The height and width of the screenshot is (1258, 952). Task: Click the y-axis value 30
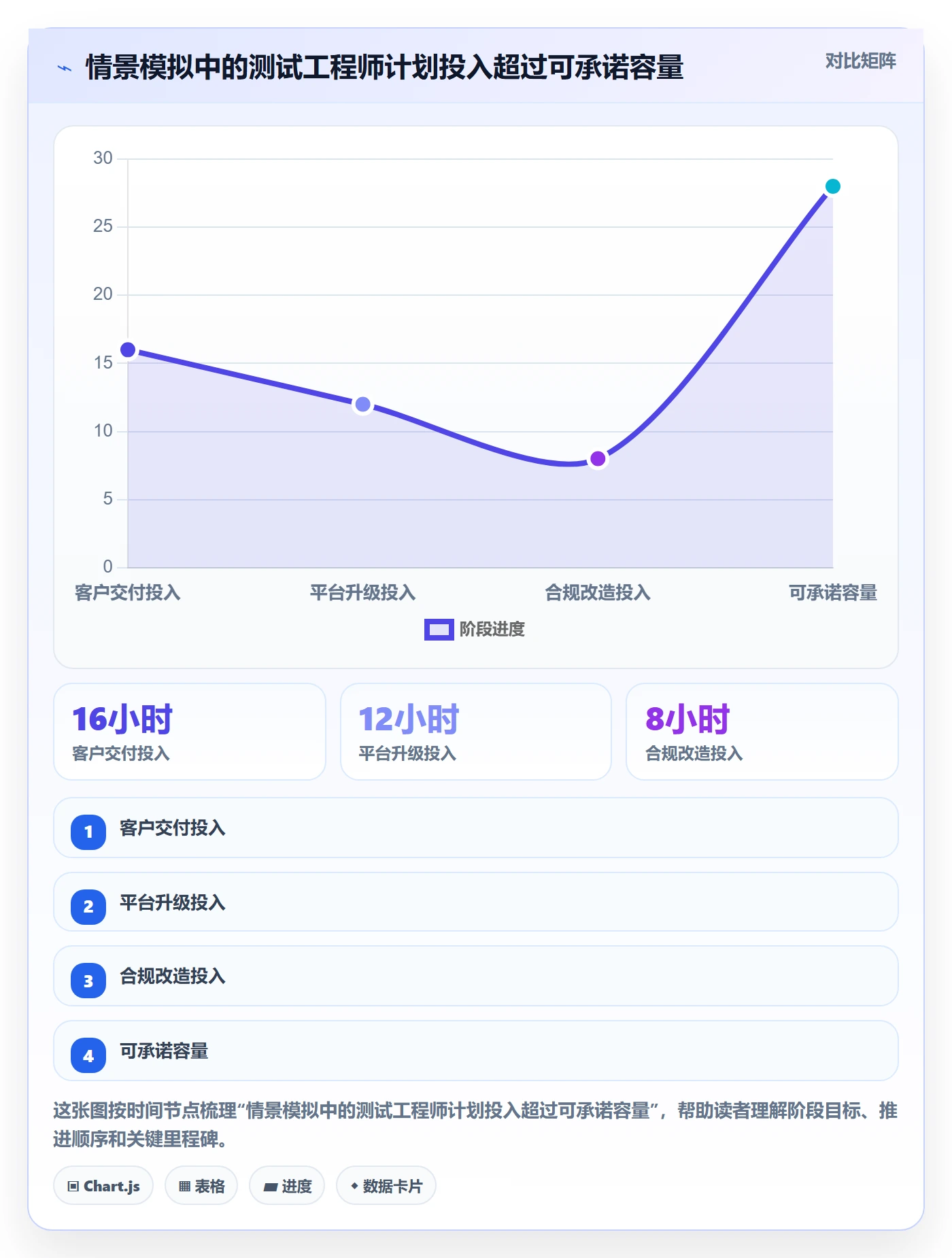(103, 158)
